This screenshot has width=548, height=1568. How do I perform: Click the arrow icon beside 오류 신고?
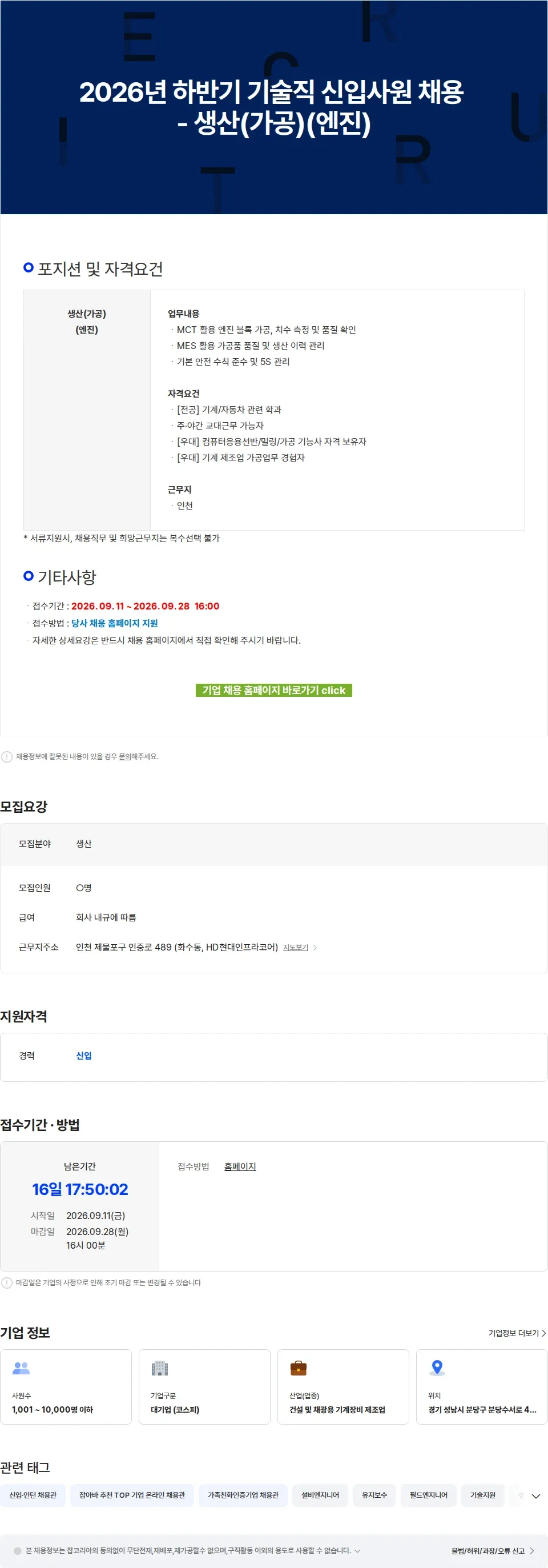click(531, 1551)
